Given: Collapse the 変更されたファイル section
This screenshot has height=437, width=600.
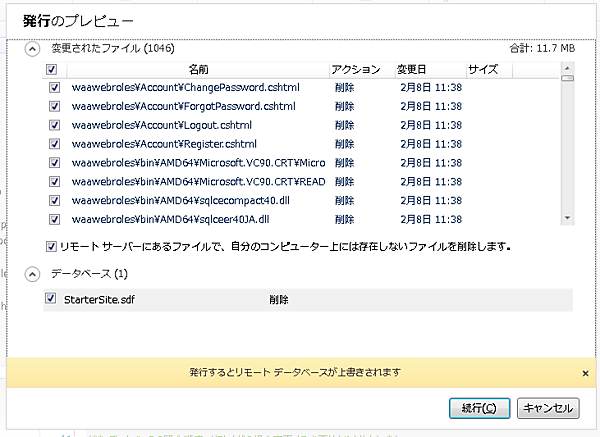Looking at the screenshot, I should click(33, 47).
